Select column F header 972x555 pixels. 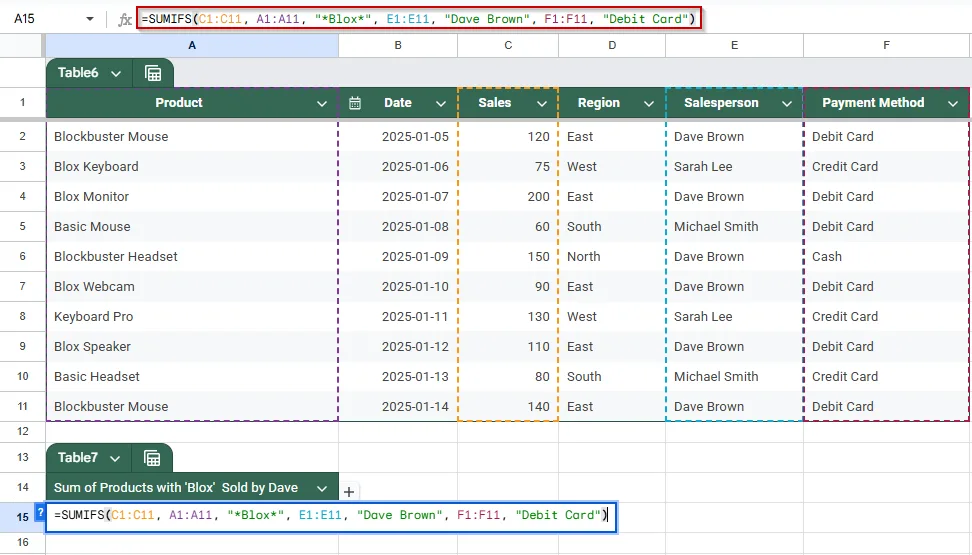coord(886,45)
